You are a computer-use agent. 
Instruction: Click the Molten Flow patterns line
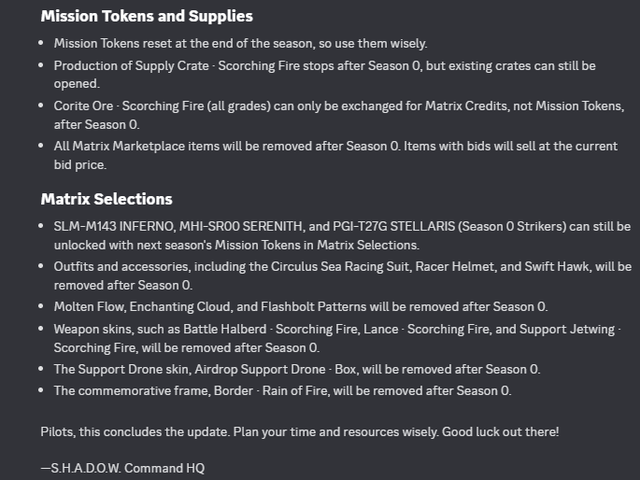tap(300, 307)
